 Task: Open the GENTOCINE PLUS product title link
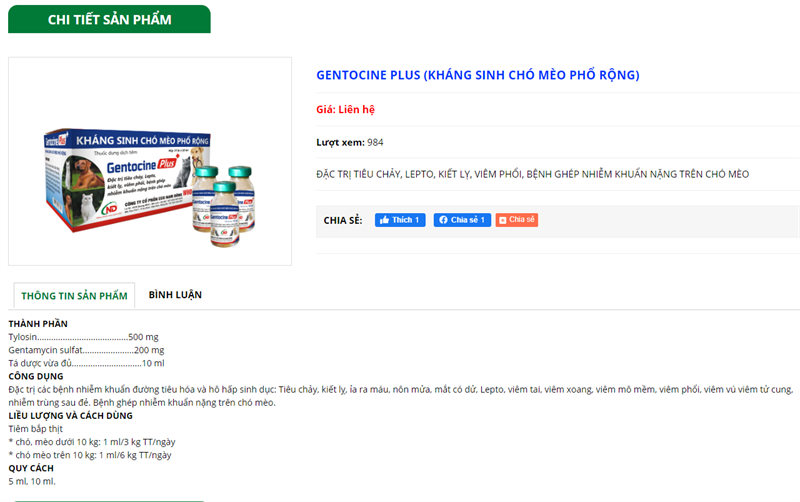point(478,75)
